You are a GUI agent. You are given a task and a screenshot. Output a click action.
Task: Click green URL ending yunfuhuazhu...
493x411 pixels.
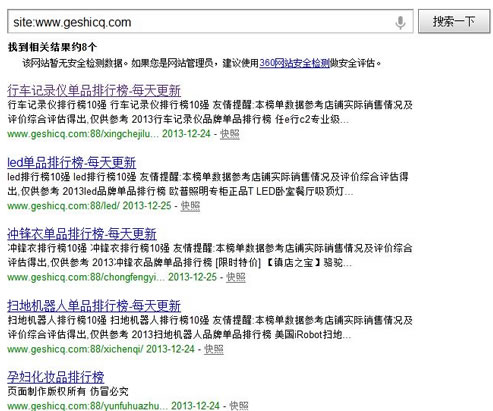click(88, 406)
